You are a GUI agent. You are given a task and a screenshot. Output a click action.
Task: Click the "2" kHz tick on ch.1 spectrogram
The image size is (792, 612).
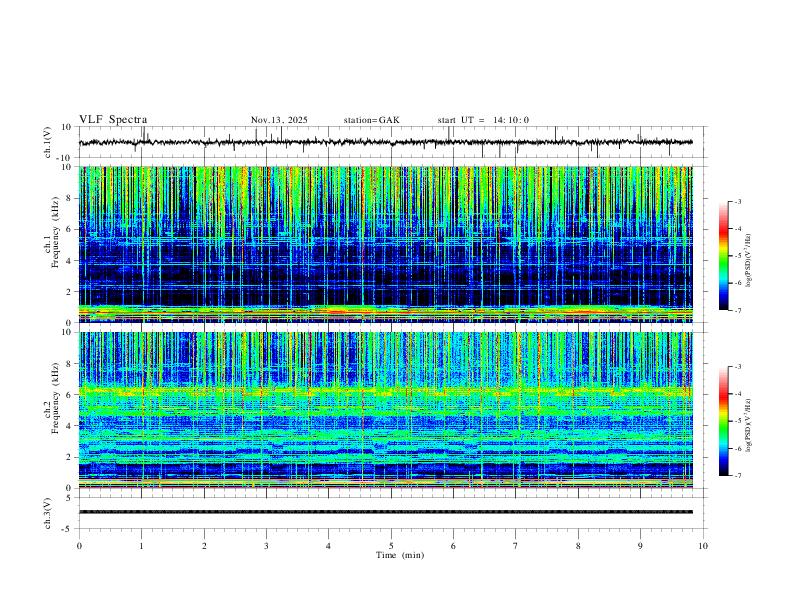click(x=70, y=291)
